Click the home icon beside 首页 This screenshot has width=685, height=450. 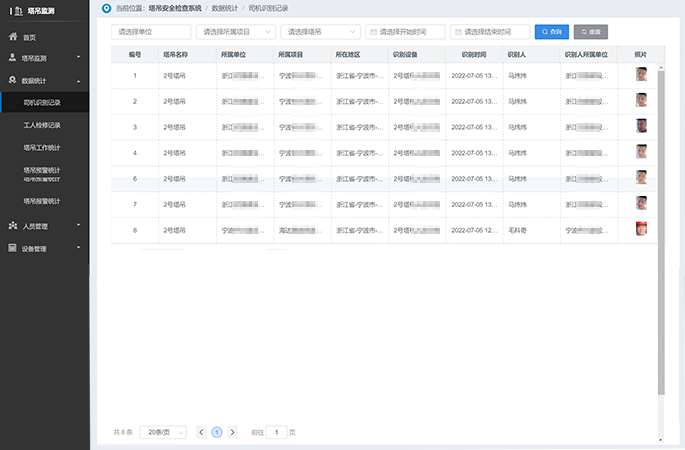pos(12,37)
